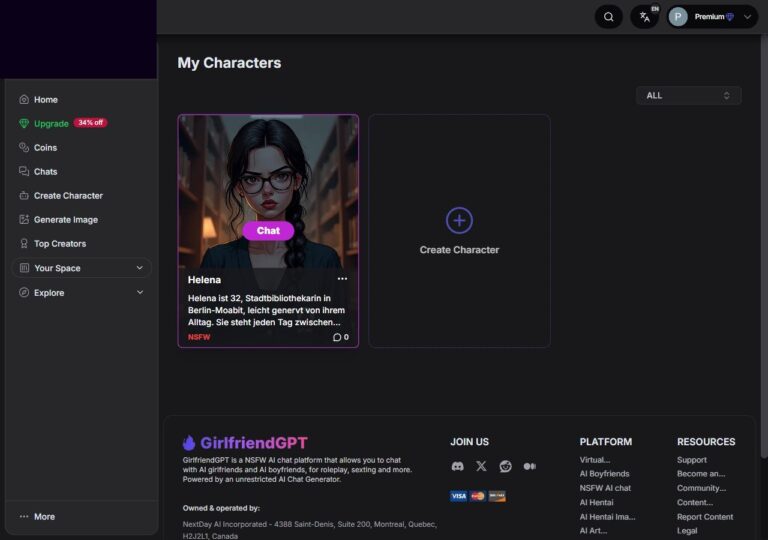Expand the Your Space section
Screen dimensions: 768x540
coord(81,268)
